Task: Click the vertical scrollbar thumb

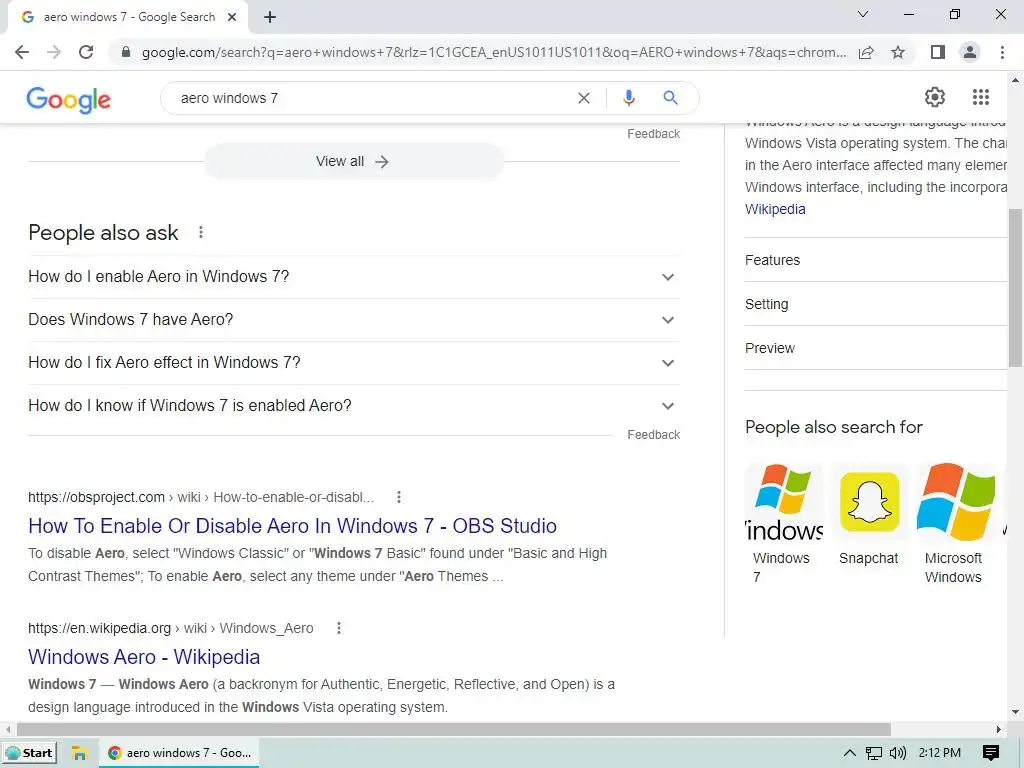Action: [x=1016, y=287]
